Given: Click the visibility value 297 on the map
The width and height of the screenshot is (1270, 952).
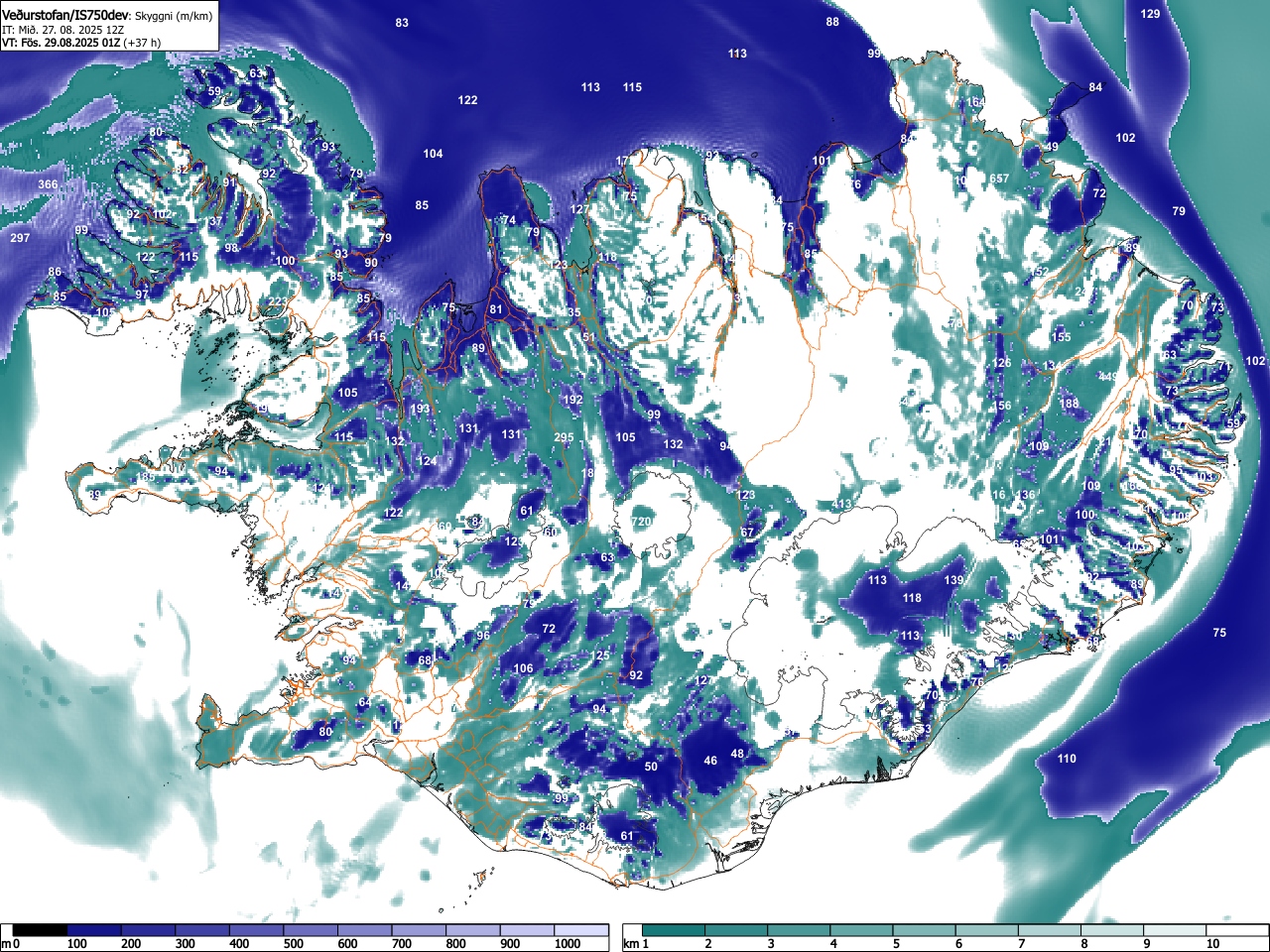Looking at the screenshot, I should (x=20, y=238).
